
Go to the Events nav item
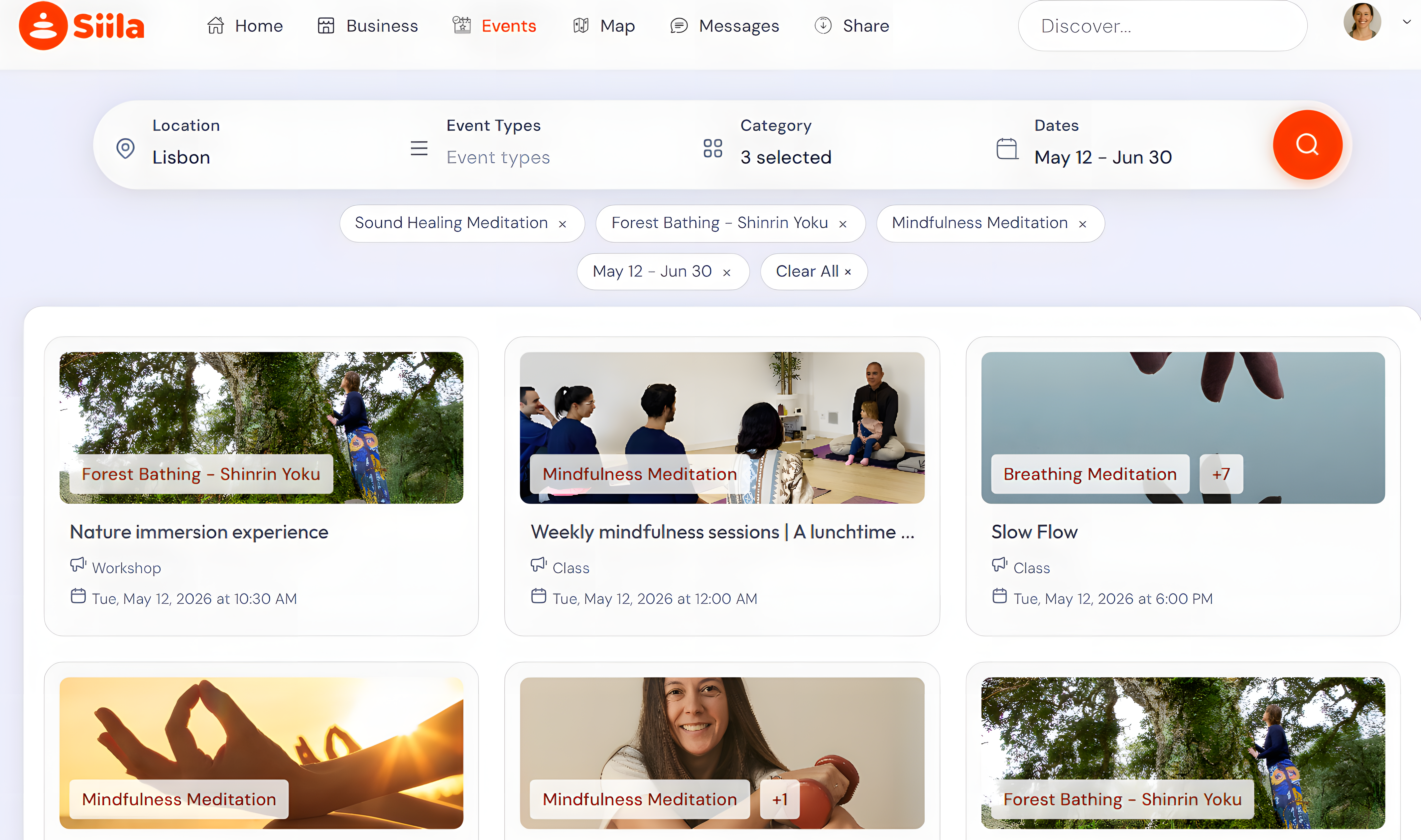pyautogui.click(x=494, y=26)
